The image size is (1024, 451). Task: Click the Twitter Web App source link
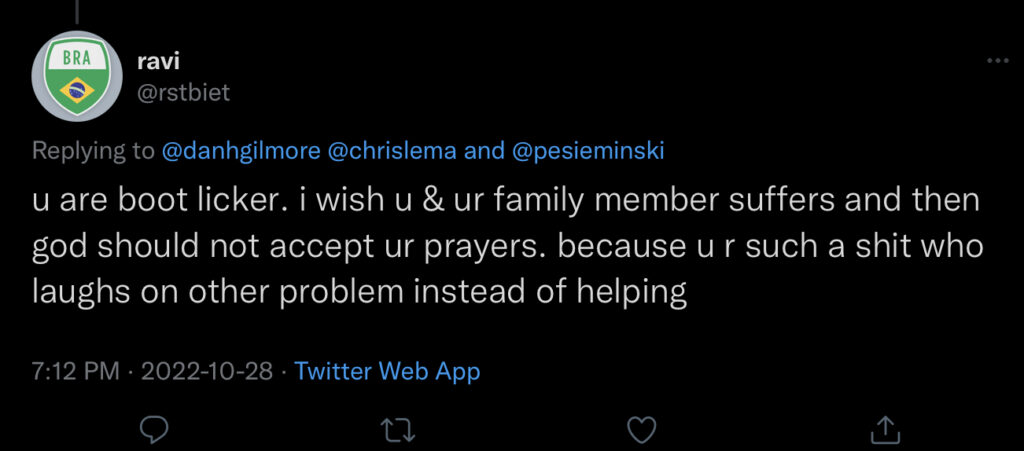click(388, 371)
